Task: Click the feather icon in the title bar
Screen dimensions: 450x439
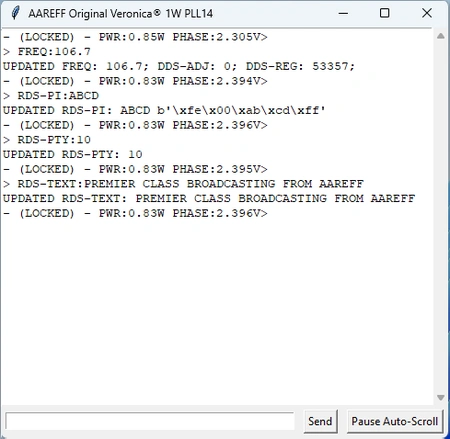Action: point(15,13)
